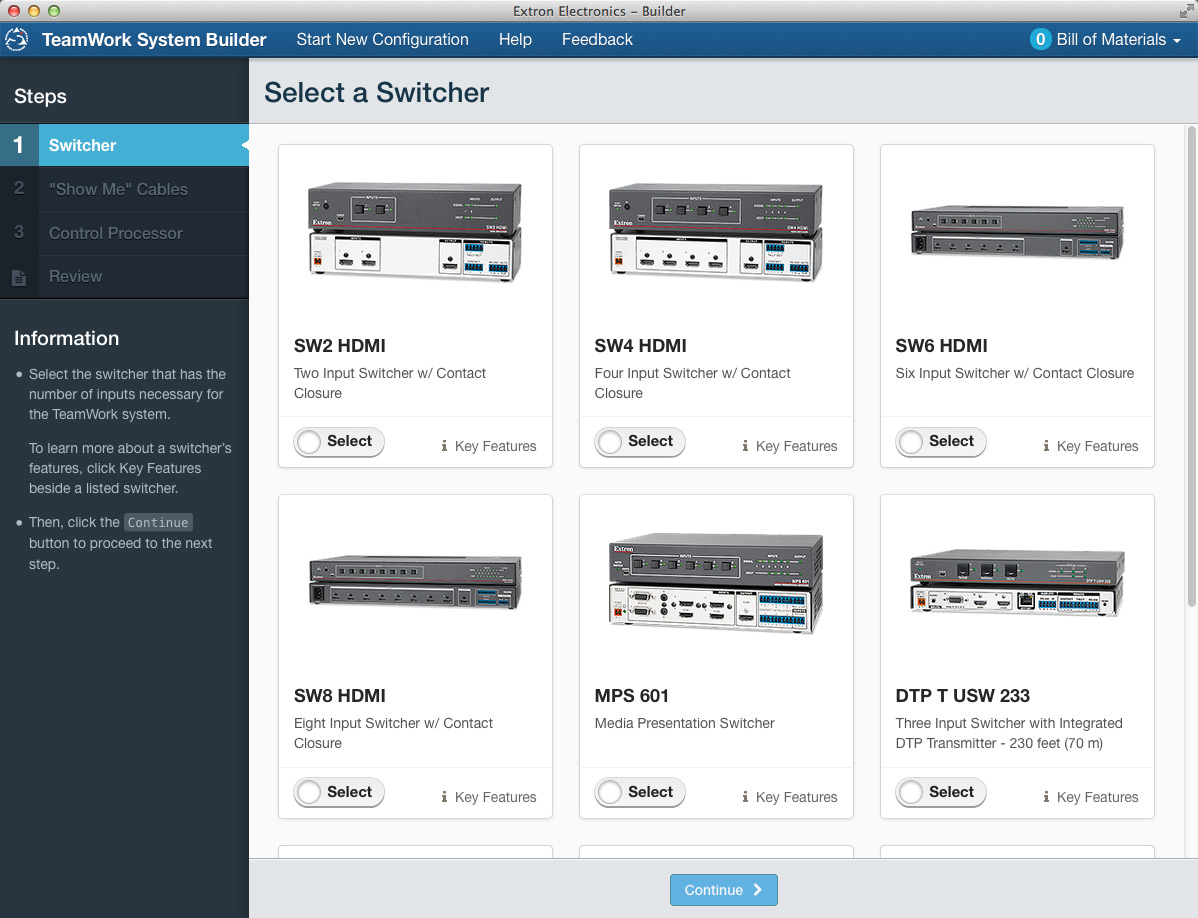Go to step 3 Control Processor
Viewport: 1198px width, 918px height.
click(x=125, y=233)
